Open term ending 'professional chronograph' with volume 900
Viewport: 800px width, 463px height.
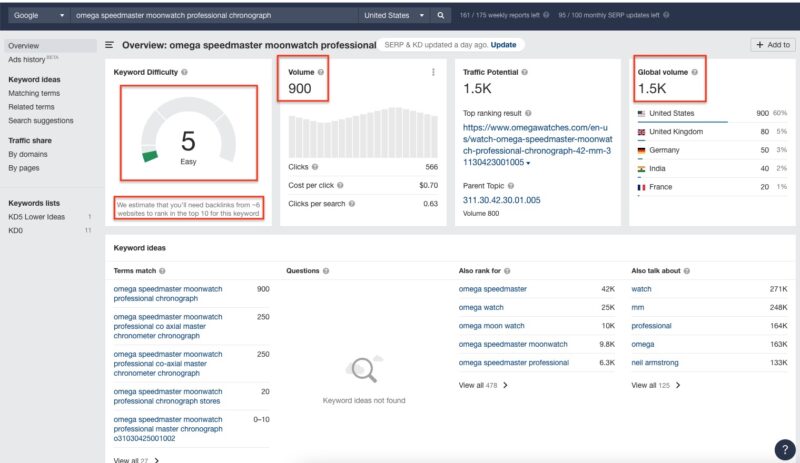pyautogui.click(x=168, y=294)
